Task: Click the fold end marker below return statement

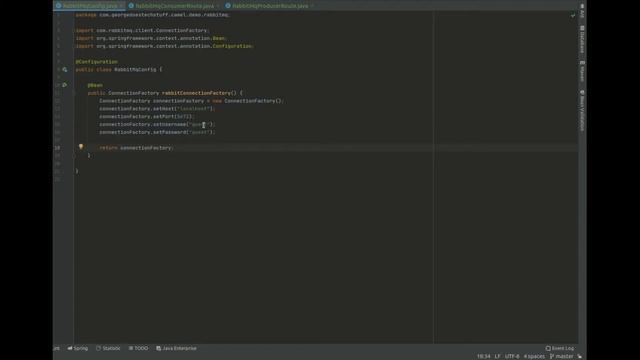Action: tap(74, 156)
